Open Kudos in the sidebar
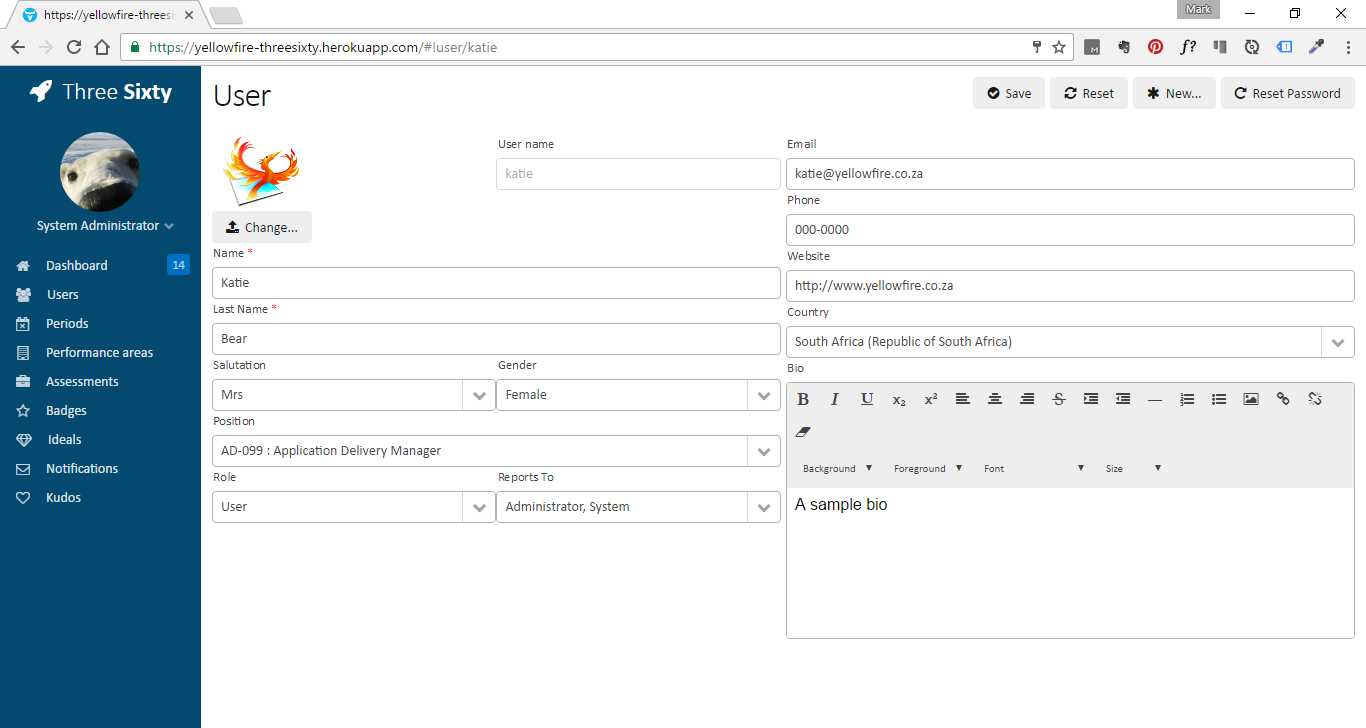1366x728 pixels. pos(63,497)
